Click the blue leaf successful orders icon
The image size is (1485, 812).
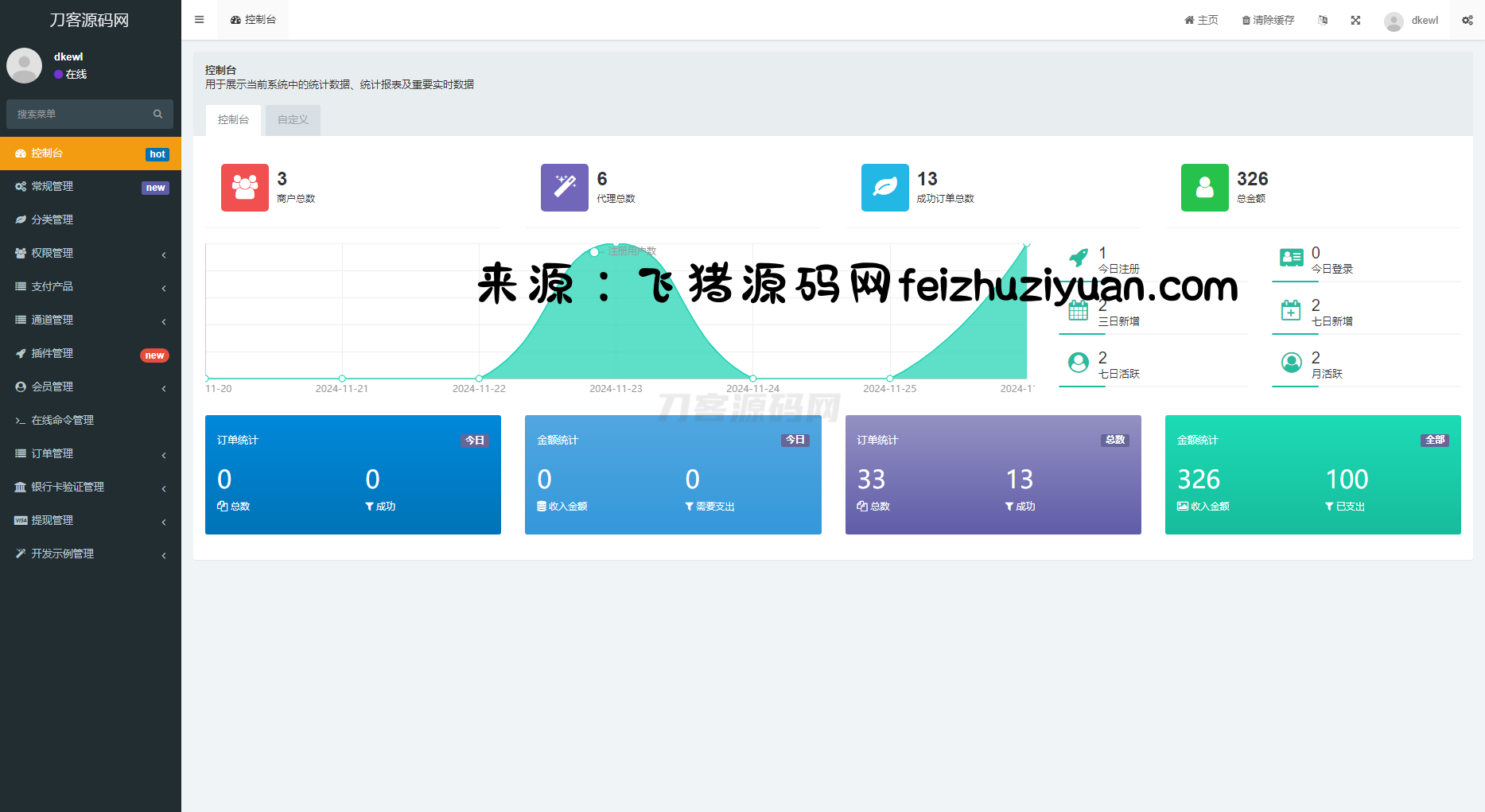884,188
